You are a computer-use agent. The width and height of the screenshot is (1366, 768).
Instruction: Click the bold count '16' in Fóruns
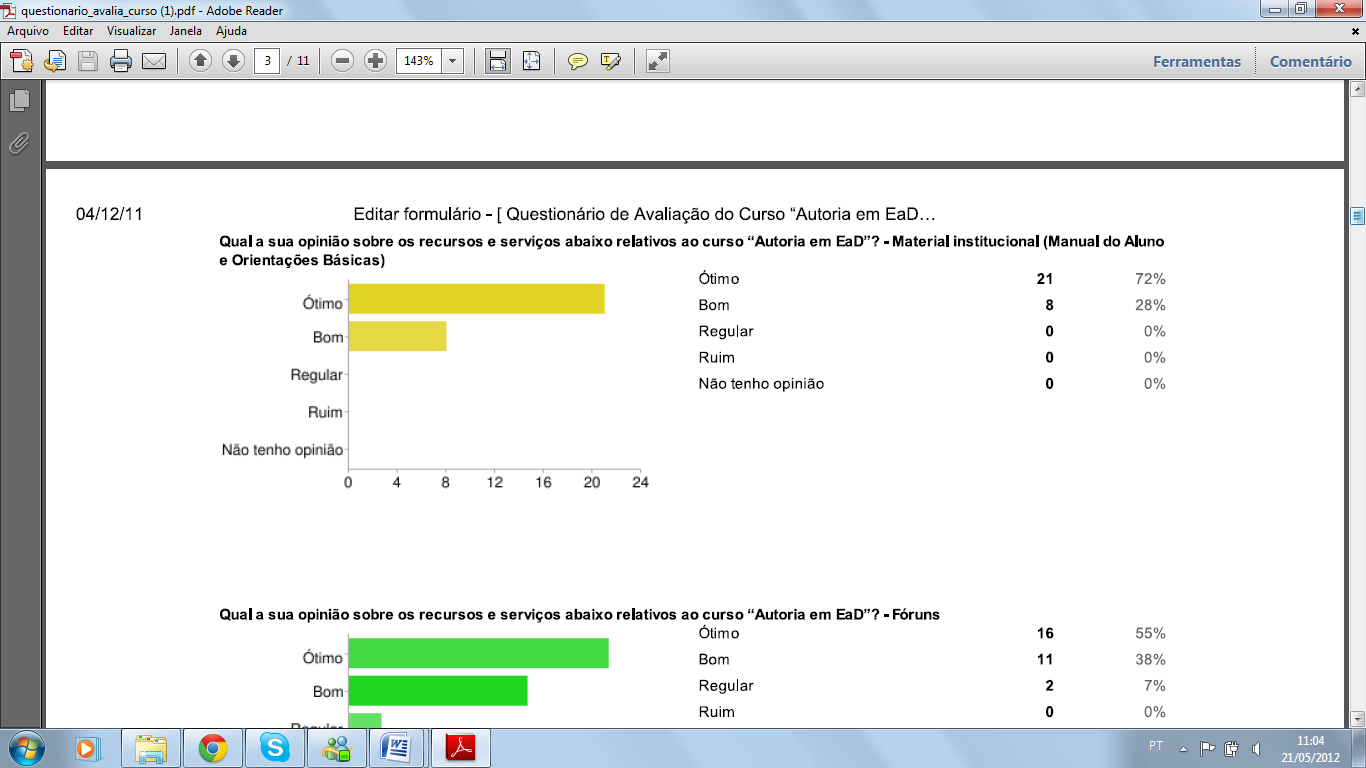(1045, 633)
